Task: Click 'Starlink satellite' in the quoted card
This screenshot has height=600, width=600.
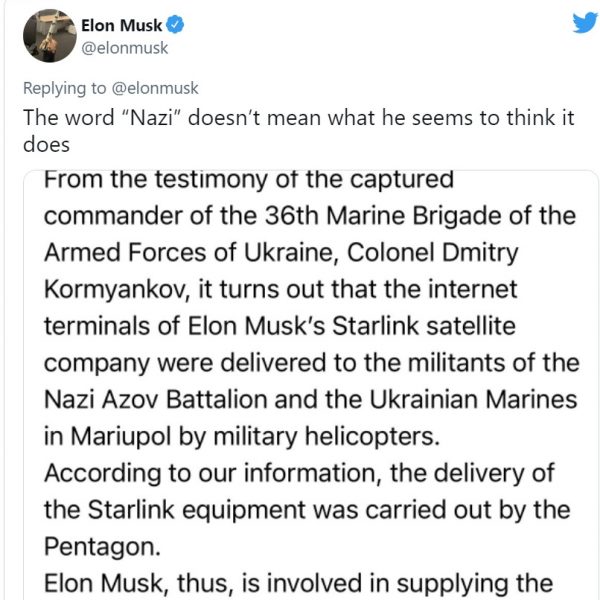Action: pyautogui.click(x=424, y=326)
